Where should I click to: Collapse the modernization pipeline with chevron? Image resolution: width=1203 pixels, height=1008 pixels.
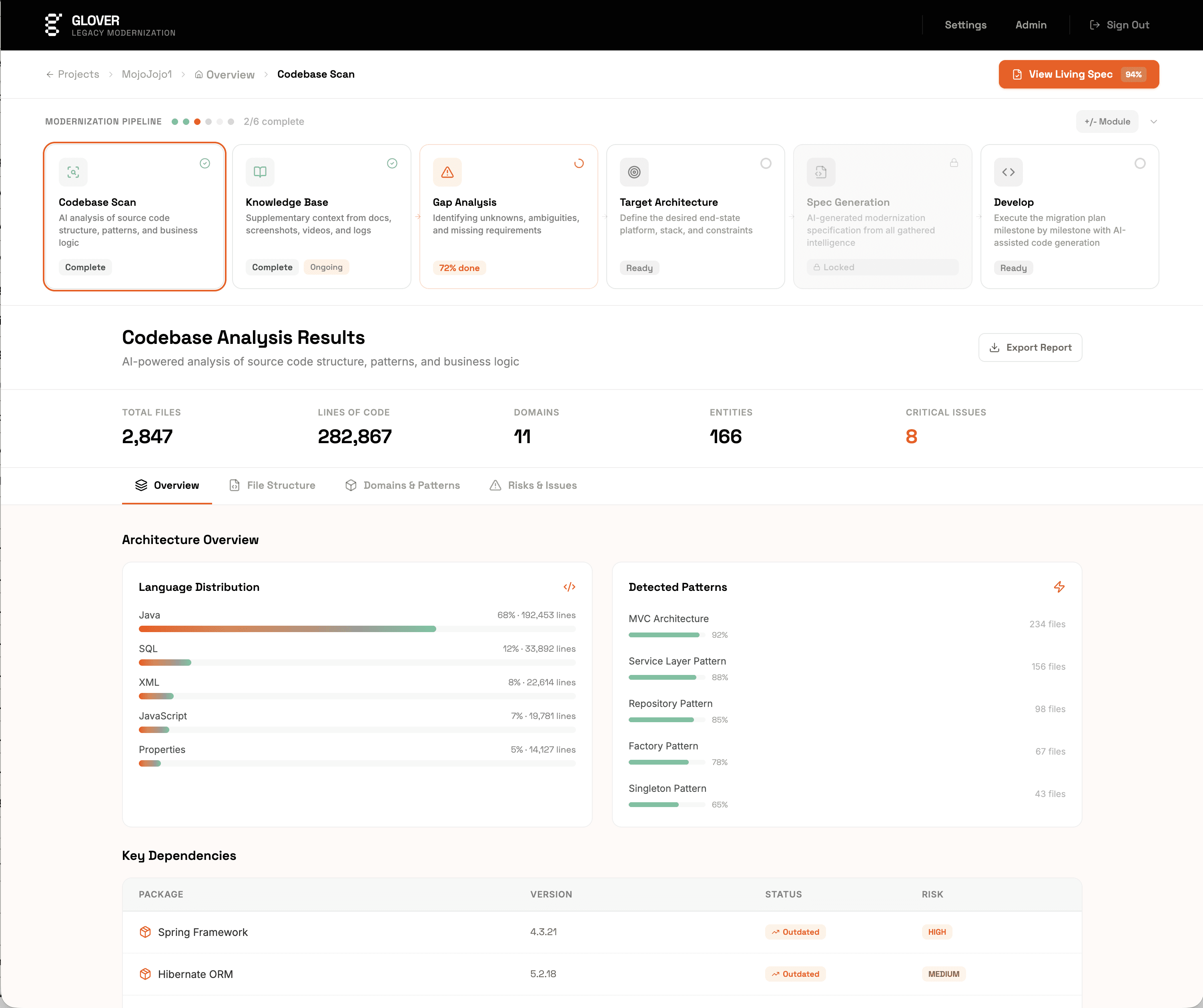coord(1154,121)
